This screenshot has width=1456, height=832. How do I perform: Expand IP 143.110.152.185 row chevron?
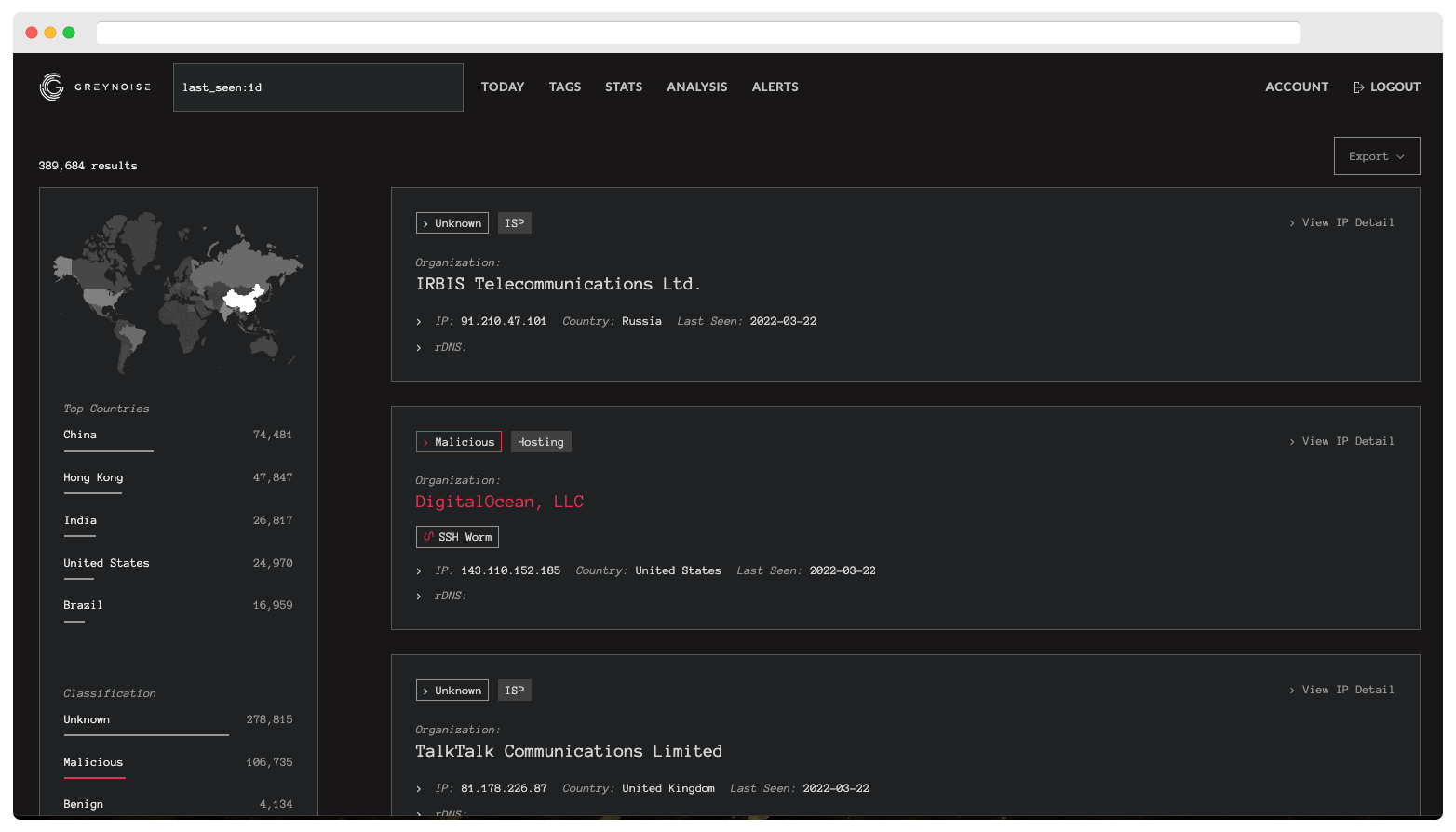(x=419, y=571)
